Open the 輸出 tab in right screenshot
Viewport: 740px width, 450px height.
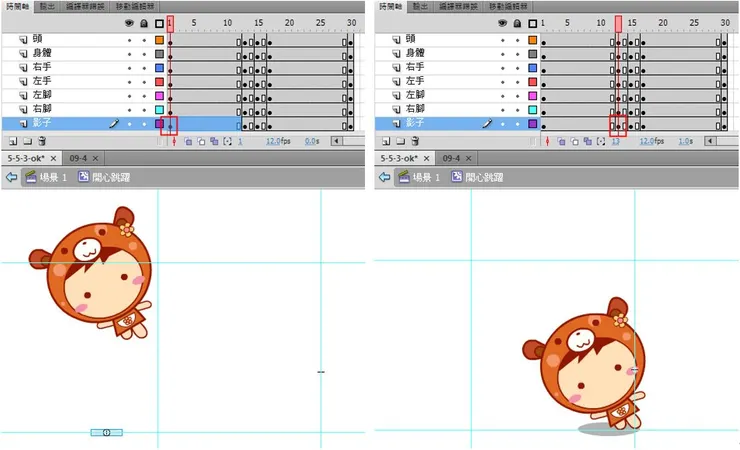[420, 7]
